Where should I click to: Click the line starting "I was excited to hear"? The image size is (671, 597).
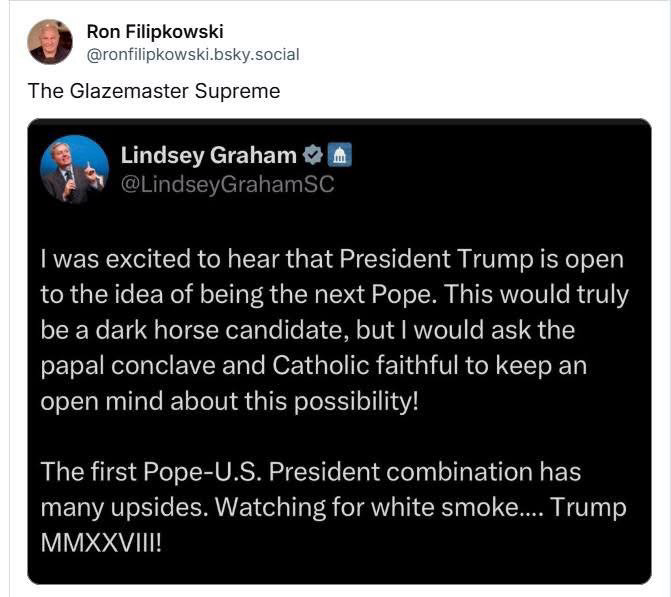click(x=332, y=259)
